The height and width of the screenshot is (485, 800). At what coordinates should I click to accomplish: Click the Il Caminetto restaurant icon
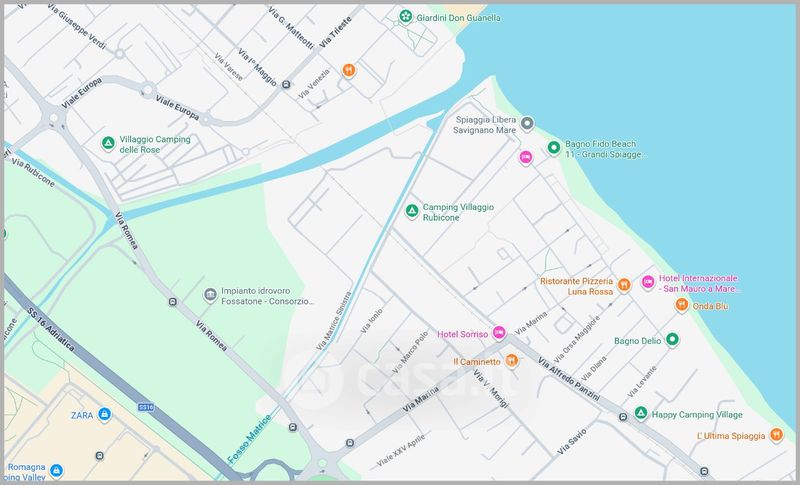pyautogui.click(x=511, y=360)
